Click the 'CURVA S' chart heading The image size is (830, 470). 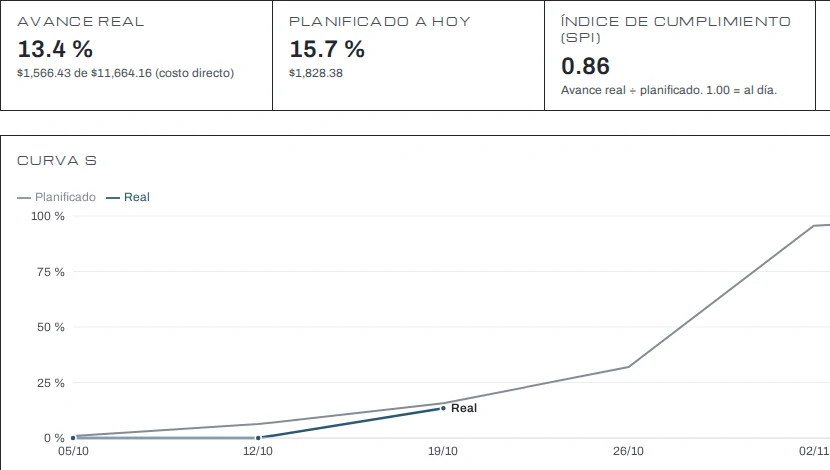57,160
